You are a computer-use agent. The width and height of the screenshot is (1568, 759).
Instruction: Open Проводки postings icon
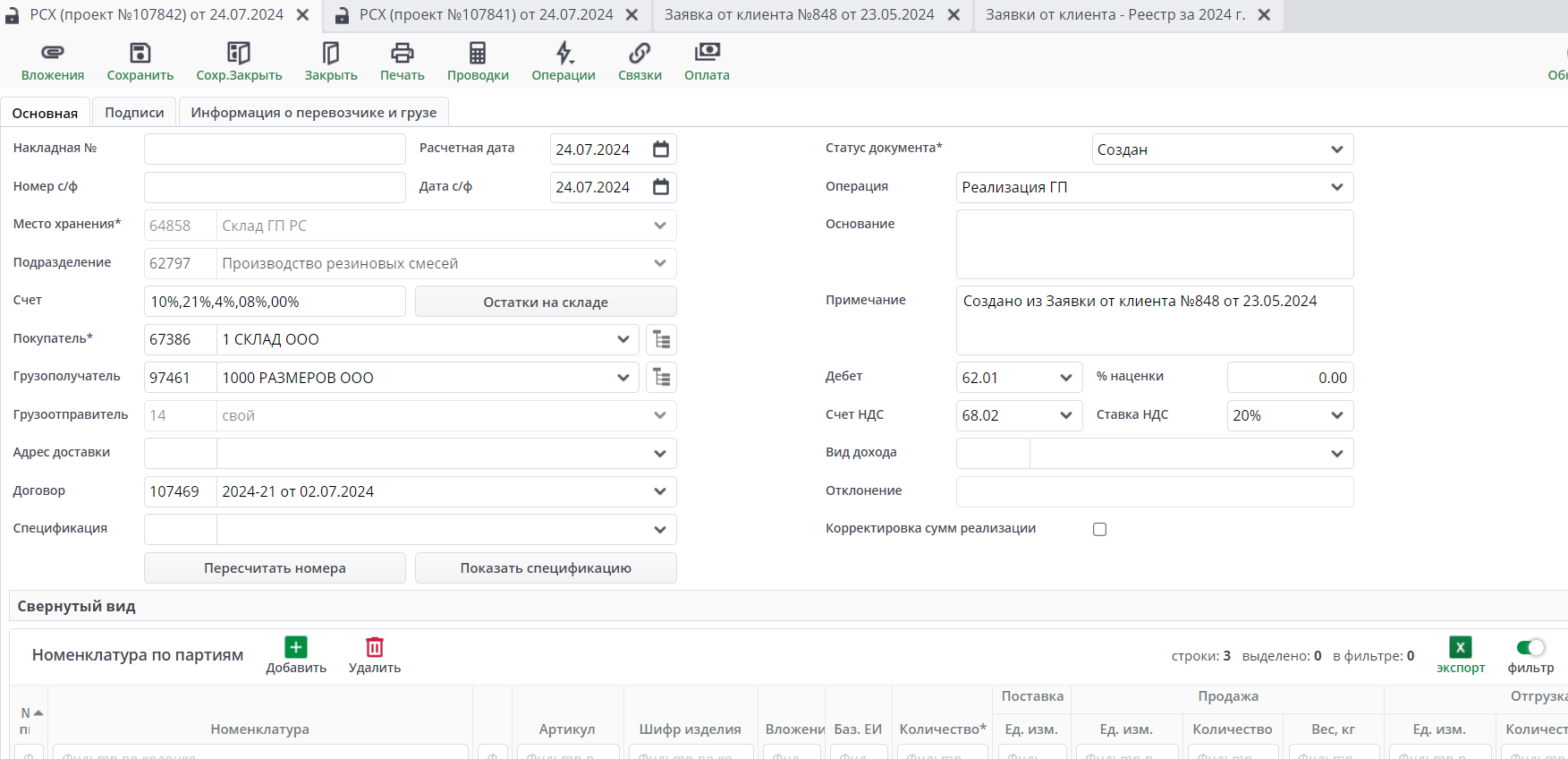(478, 54)
